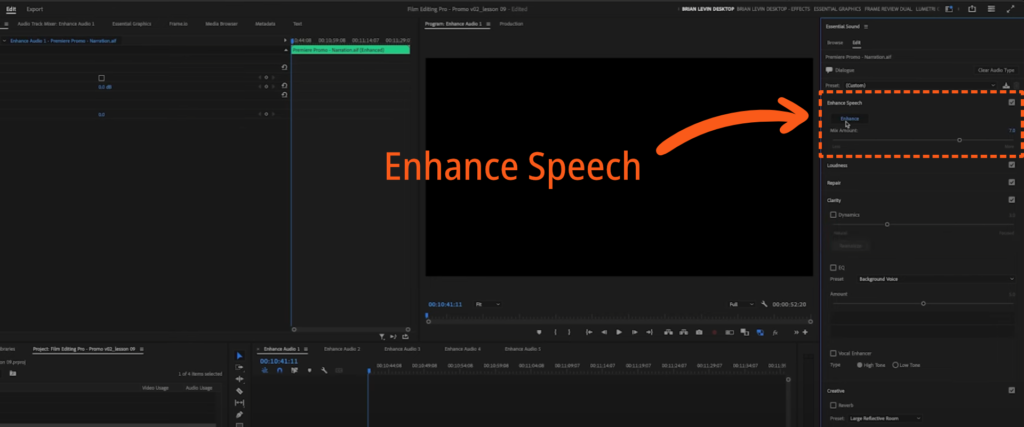1024x427 pixels.
Task: Mark Out point in Program monitor
Action: coord(569,332)
